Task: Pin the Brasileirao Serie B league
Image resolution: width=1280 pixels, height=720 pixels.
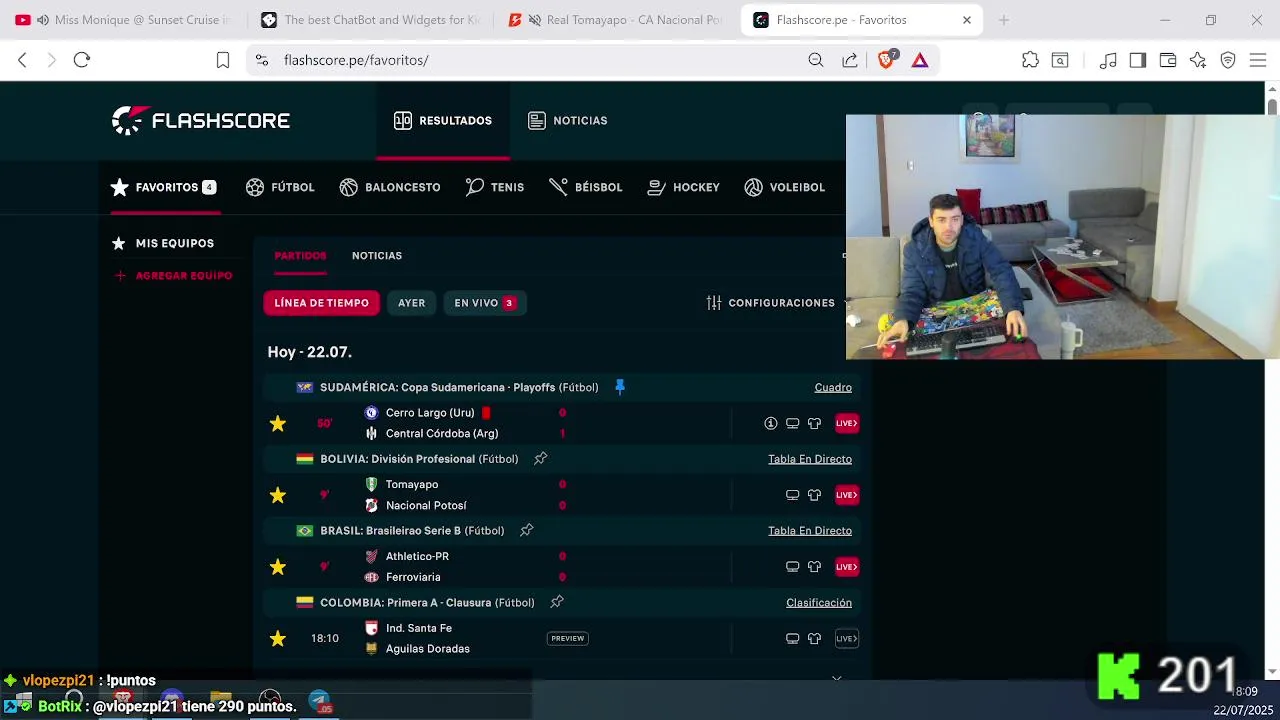Action: pos(527,530)
